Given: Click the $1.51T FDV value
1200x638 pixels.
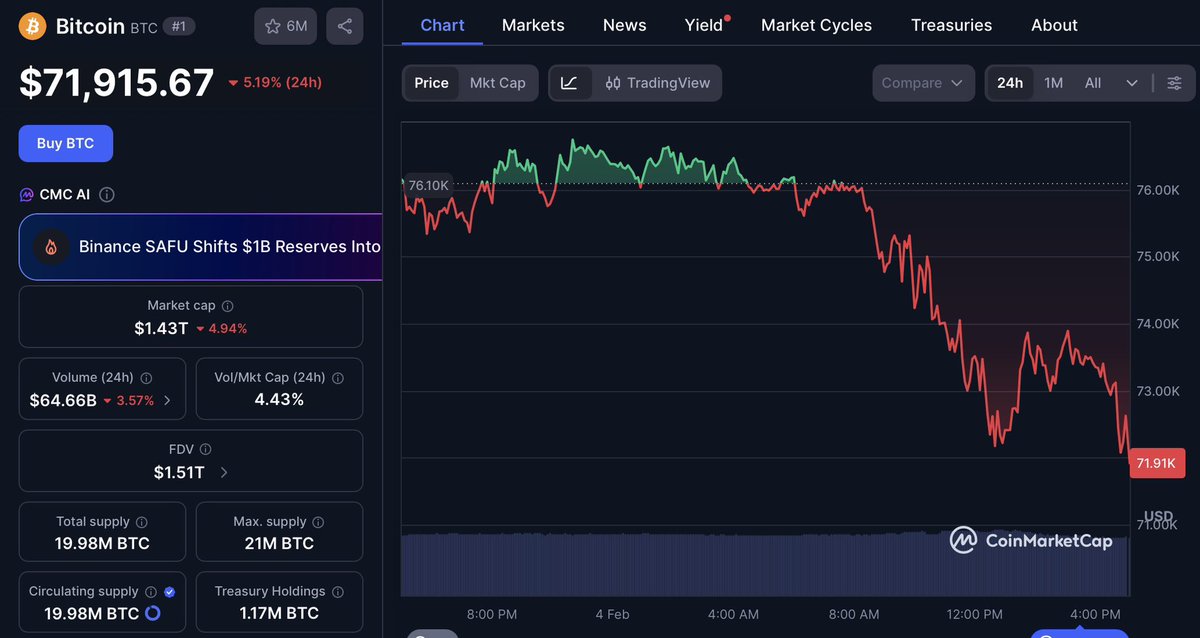Looking at the screenshot, I should 179,472.
